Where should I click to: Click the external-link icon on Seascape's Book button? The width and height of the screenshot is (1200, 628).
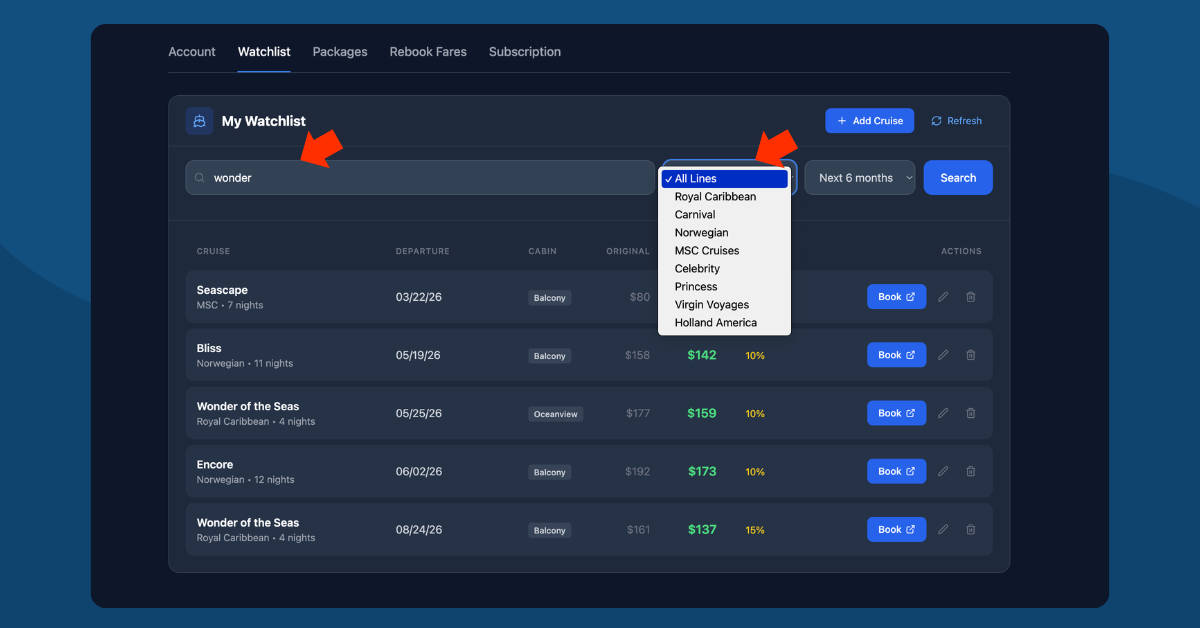(x=909, y=296)
